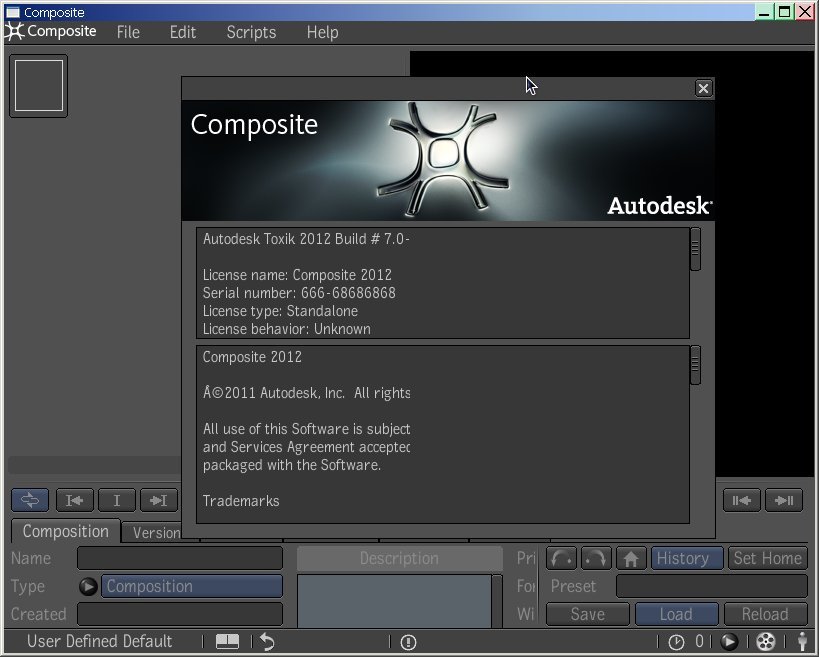
Task: Click the film reel icon in status bar
Action: pyautogui.click(x=766, y=641)
